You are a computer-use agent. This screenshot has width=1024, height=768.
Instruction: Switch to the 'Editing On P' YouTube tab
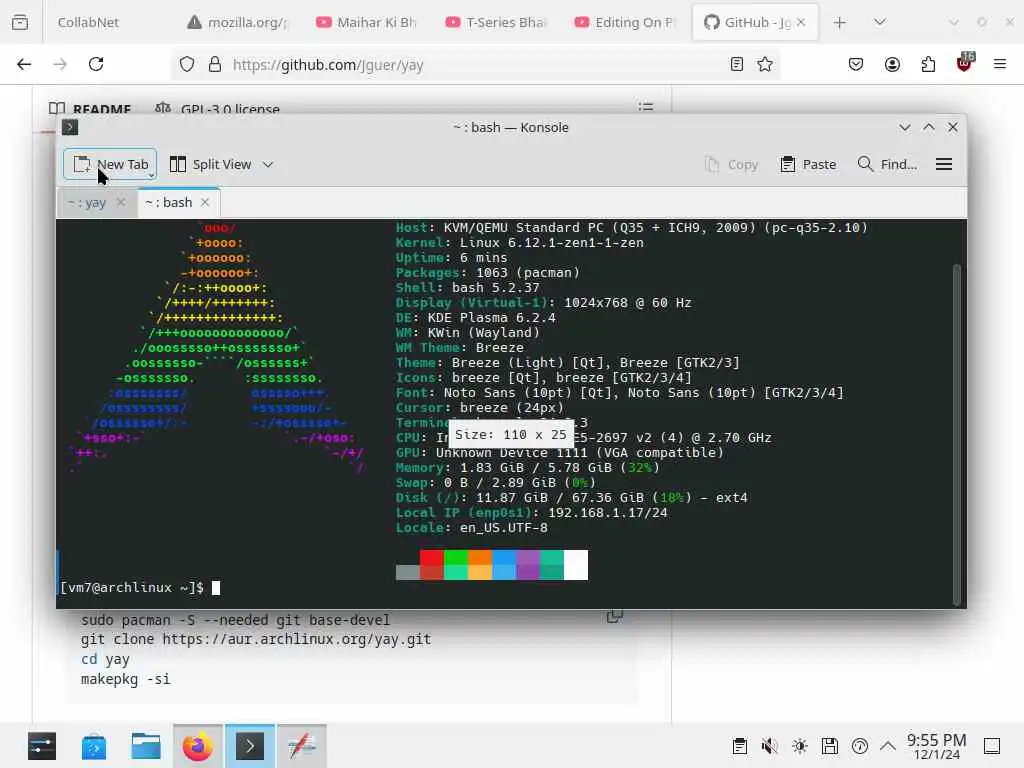(625, 22)
